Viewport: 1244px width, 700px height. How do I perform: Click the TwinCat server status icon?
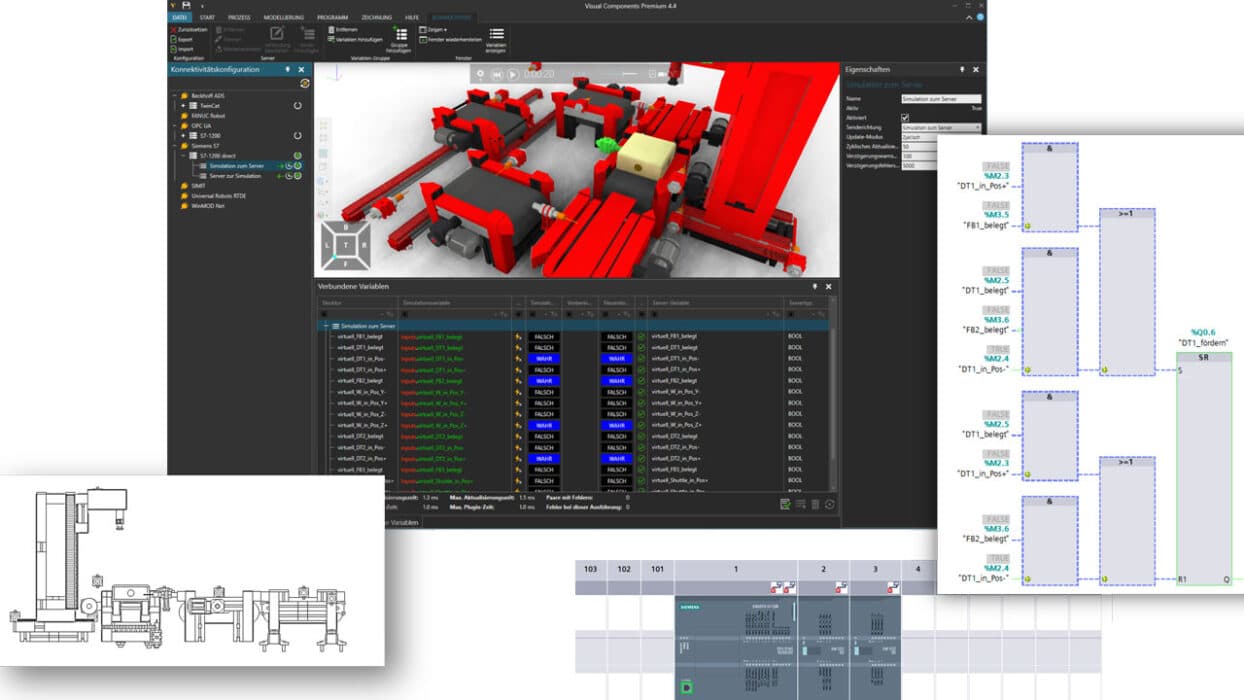click(297, 105)
